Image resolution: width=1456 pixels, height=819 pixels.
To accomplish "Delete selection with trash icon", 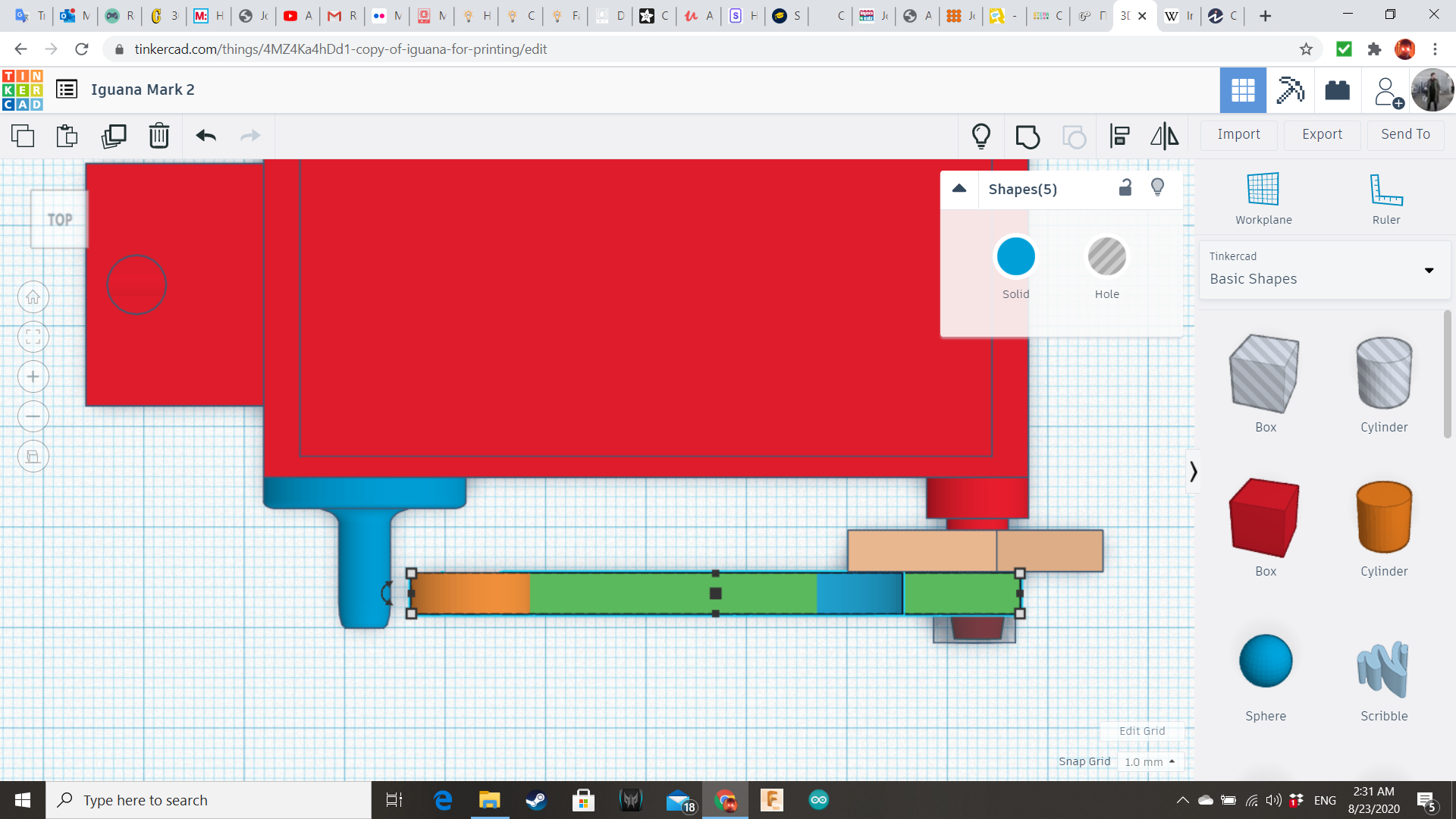I will [x=158, y=136].
